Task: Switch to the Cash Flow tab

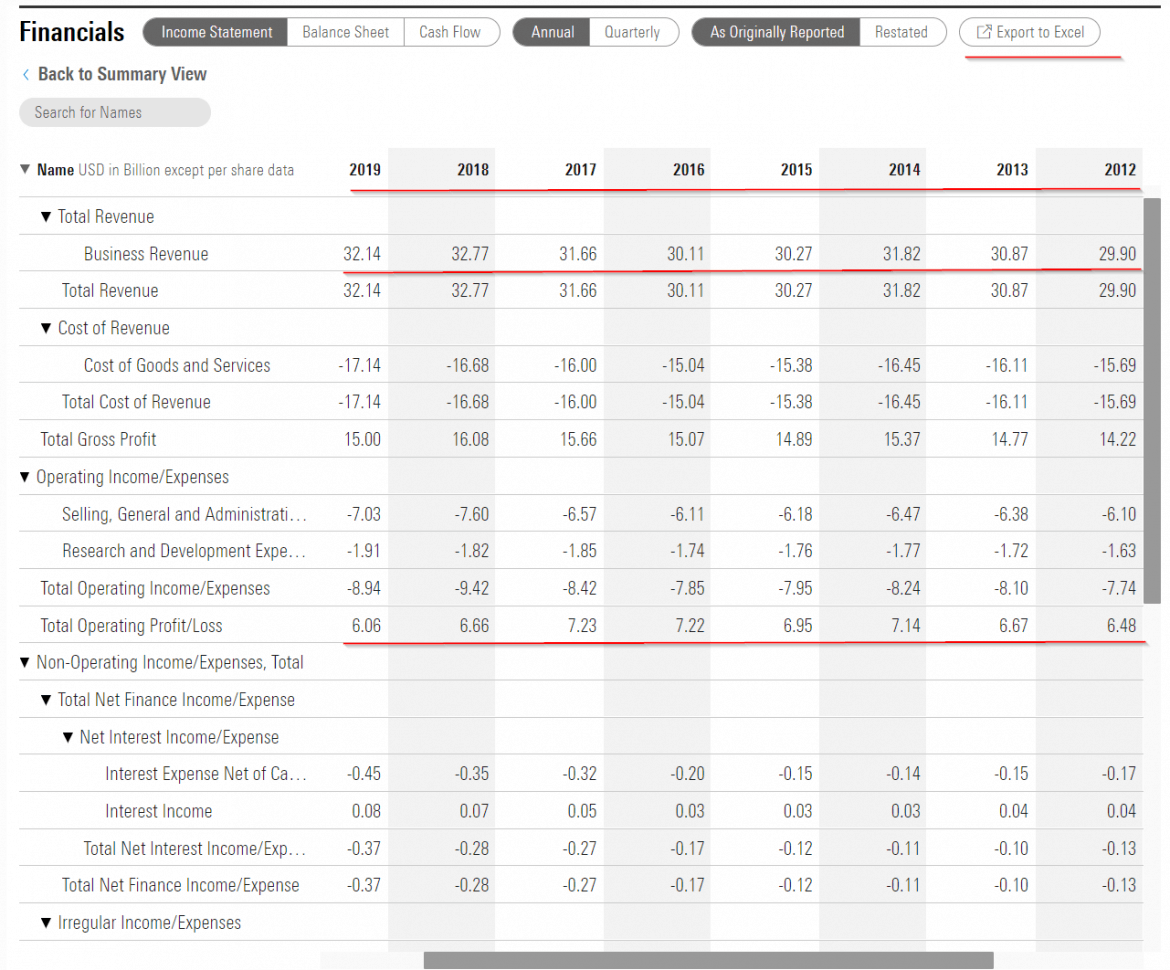Action: point(452,31)
